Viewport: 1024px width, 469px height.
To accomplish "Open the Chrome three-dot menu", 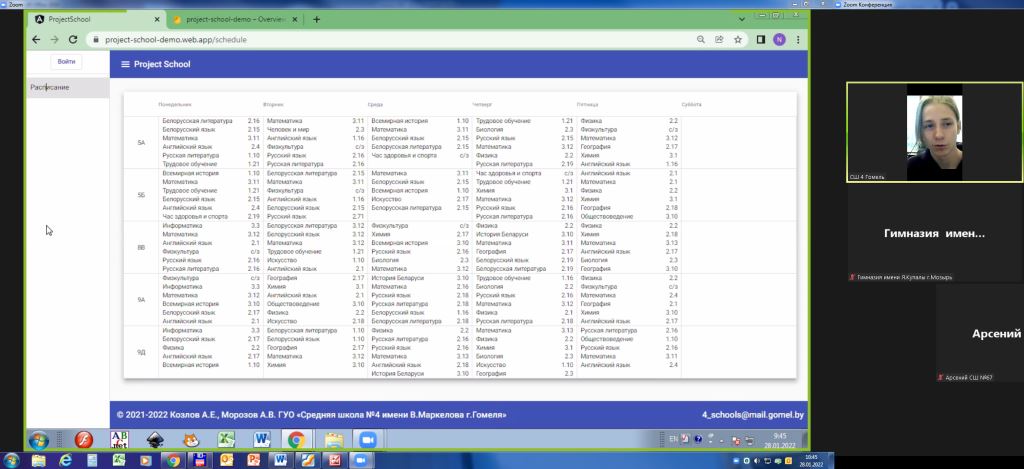I will click(797, 40).
